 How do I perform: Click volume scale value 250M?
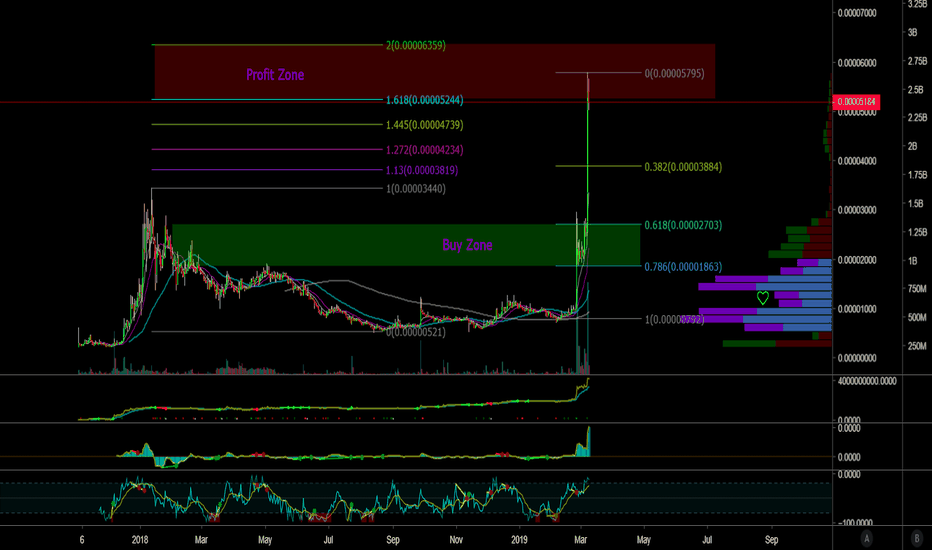[x=917, y=346]
